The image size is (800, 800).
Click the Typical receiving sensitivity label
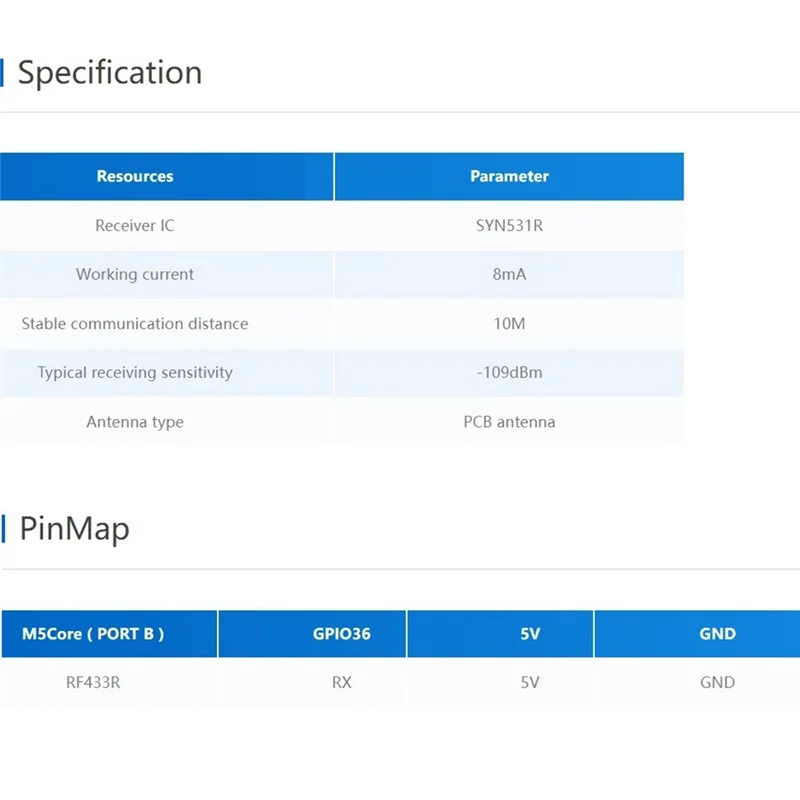(x=135, y=372)
